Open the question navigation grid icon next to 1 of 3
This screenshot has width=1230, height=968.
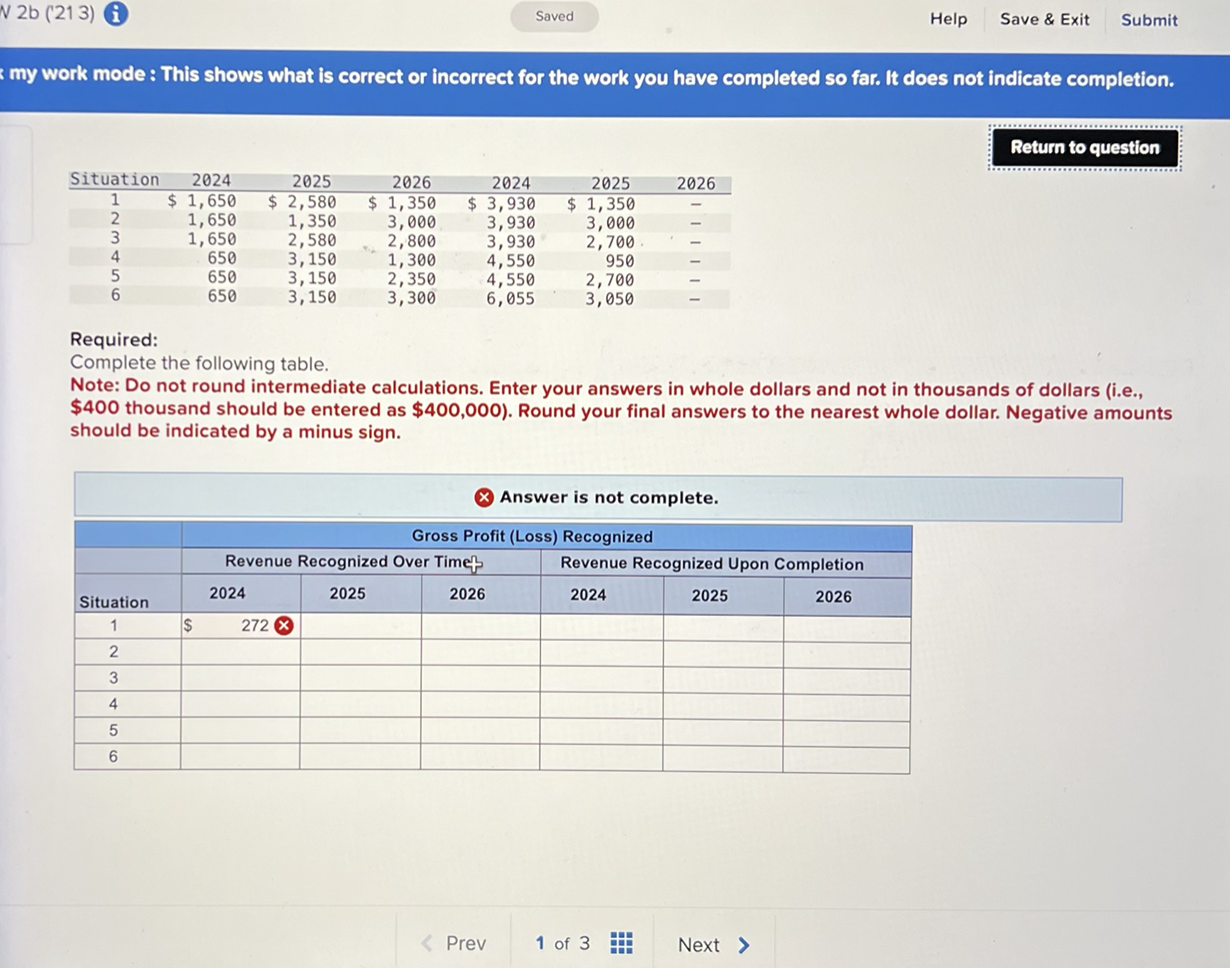point(620,943)
